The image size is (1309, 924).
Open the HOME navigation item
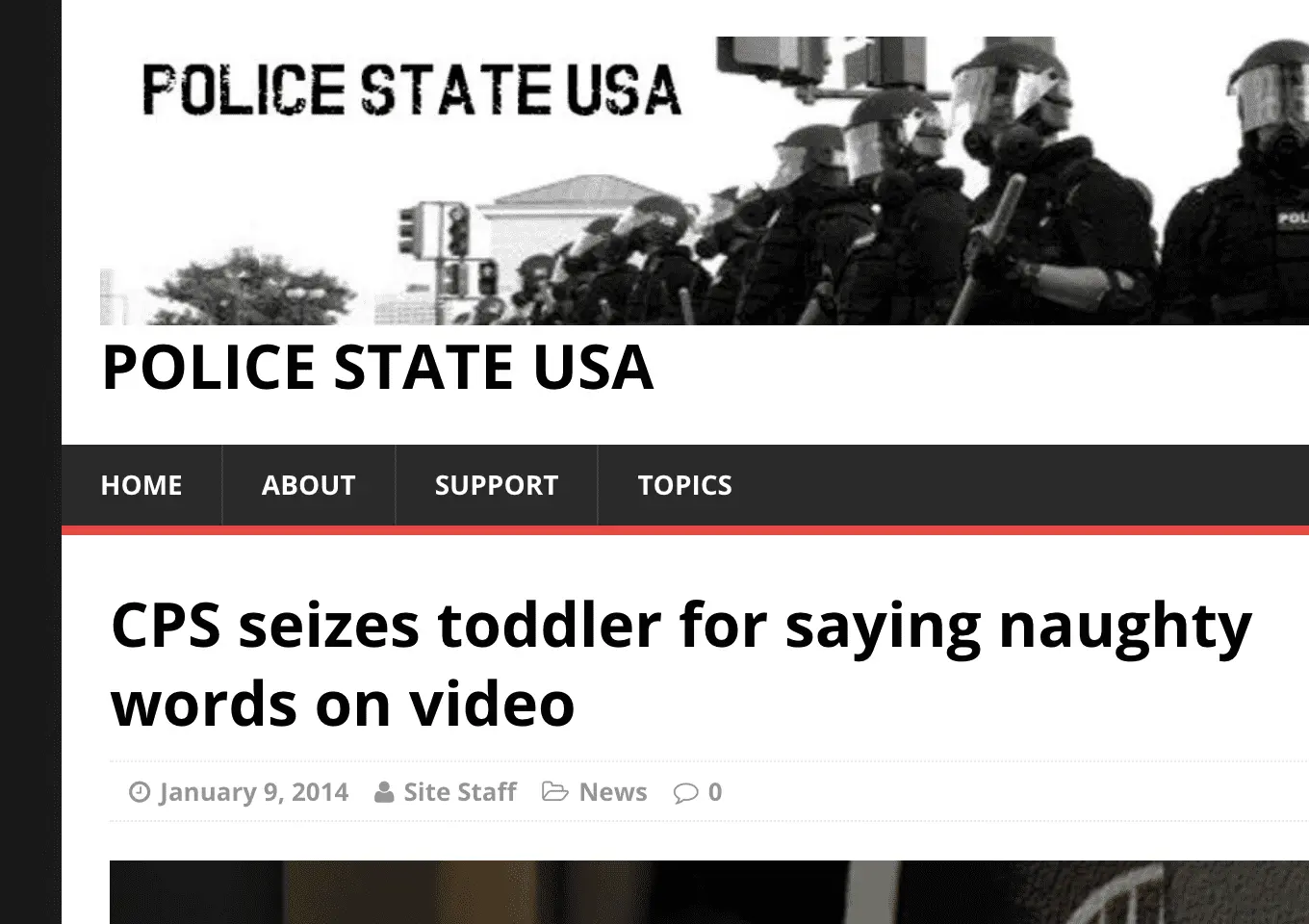point(141,485)
